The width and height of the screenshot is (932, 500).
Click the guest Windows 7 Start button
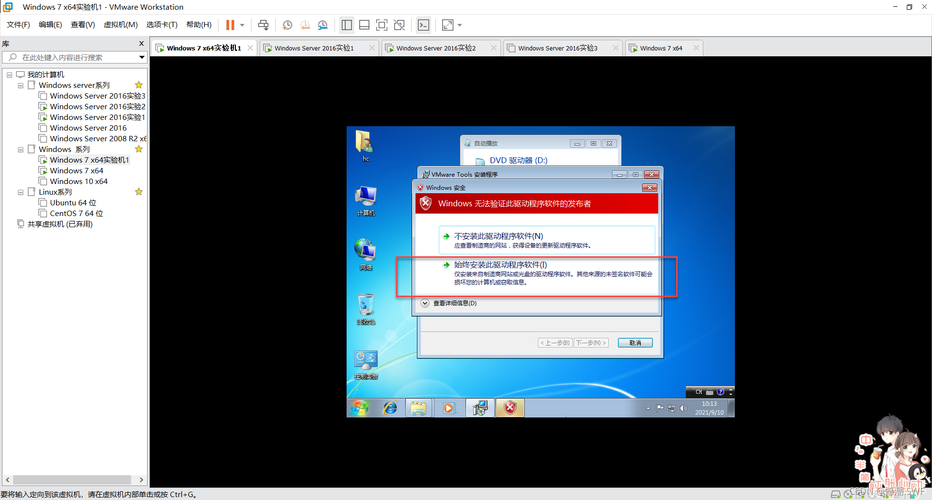pos(359,408)
